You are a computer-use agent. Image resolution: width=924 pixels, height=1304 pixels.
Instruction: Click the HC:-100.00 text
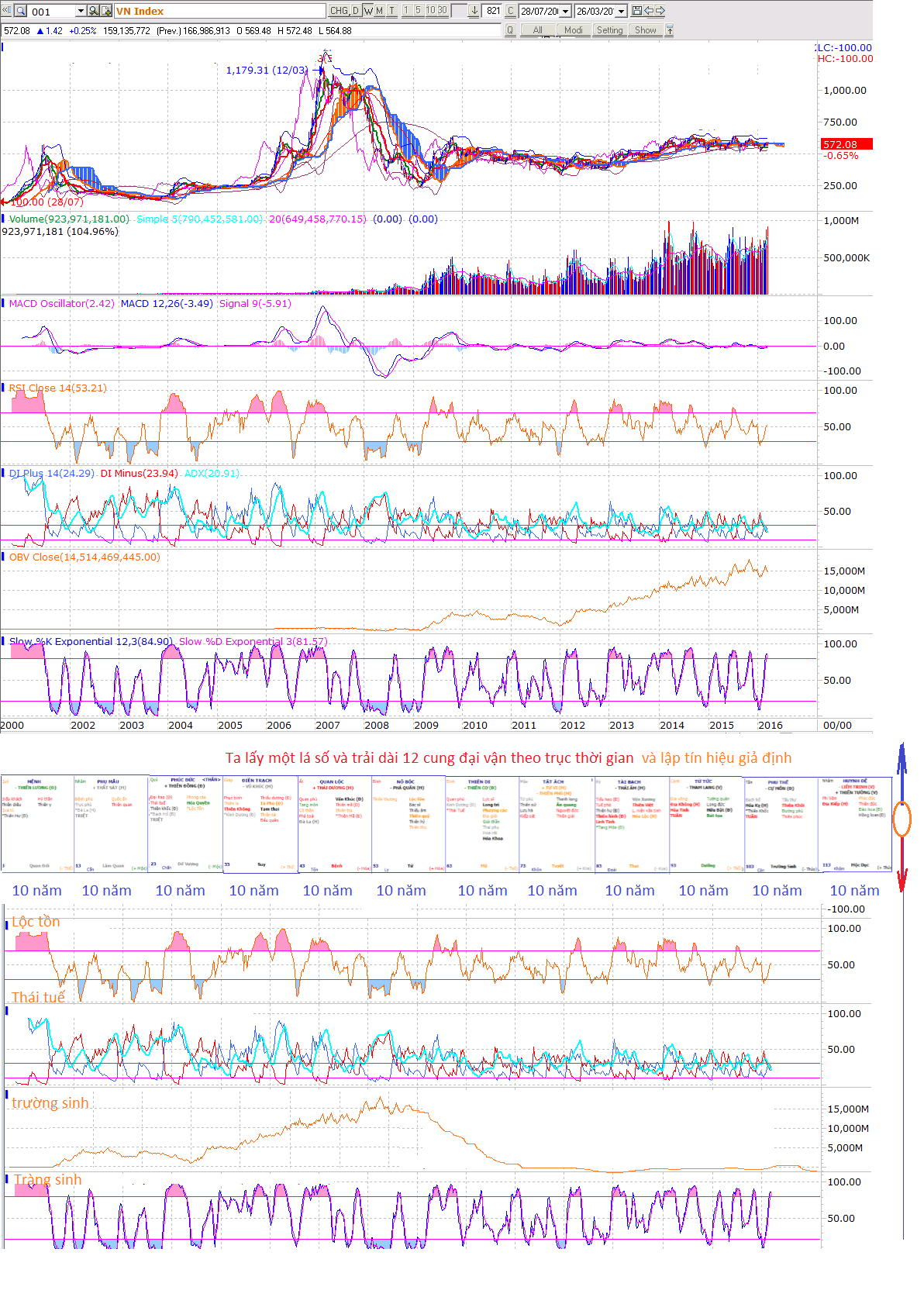point(845,59)
